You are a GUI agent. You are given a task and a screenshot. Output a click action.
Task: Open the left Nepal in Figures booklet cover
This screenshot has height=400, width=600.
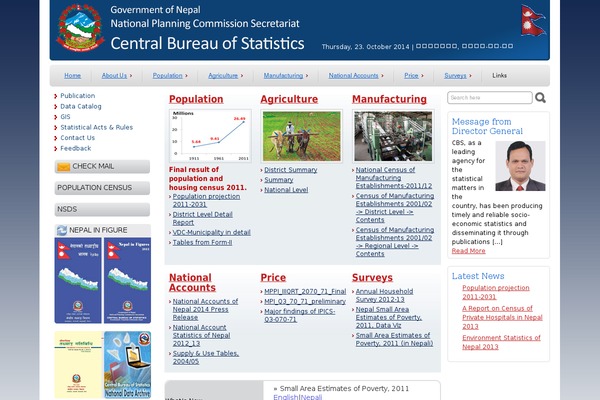pos(78,280)
